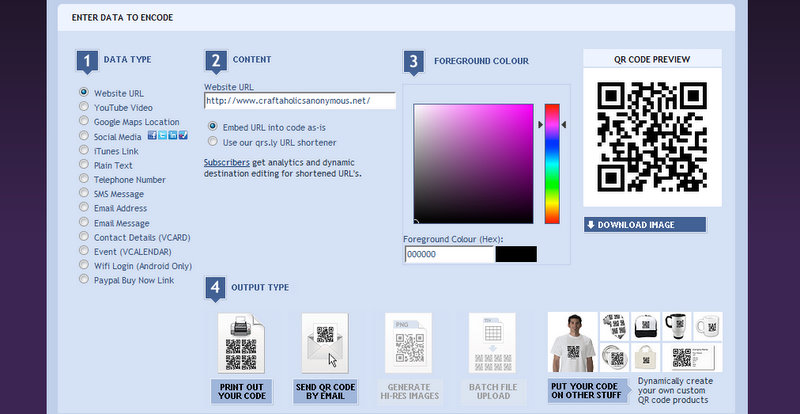
Task: Click the QR cap product thumbnail
Action: pos(645,327)
